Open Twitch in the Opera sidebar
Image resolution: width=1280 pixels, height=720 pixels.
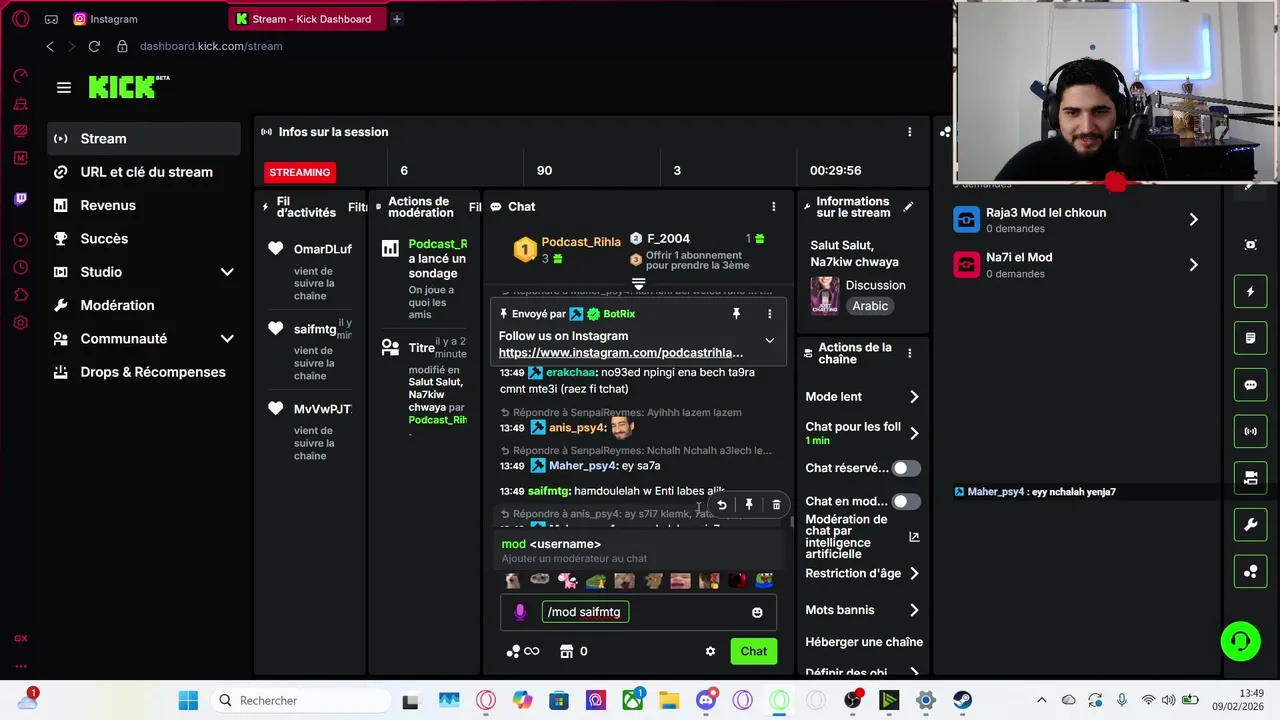(x=20, y=199)
